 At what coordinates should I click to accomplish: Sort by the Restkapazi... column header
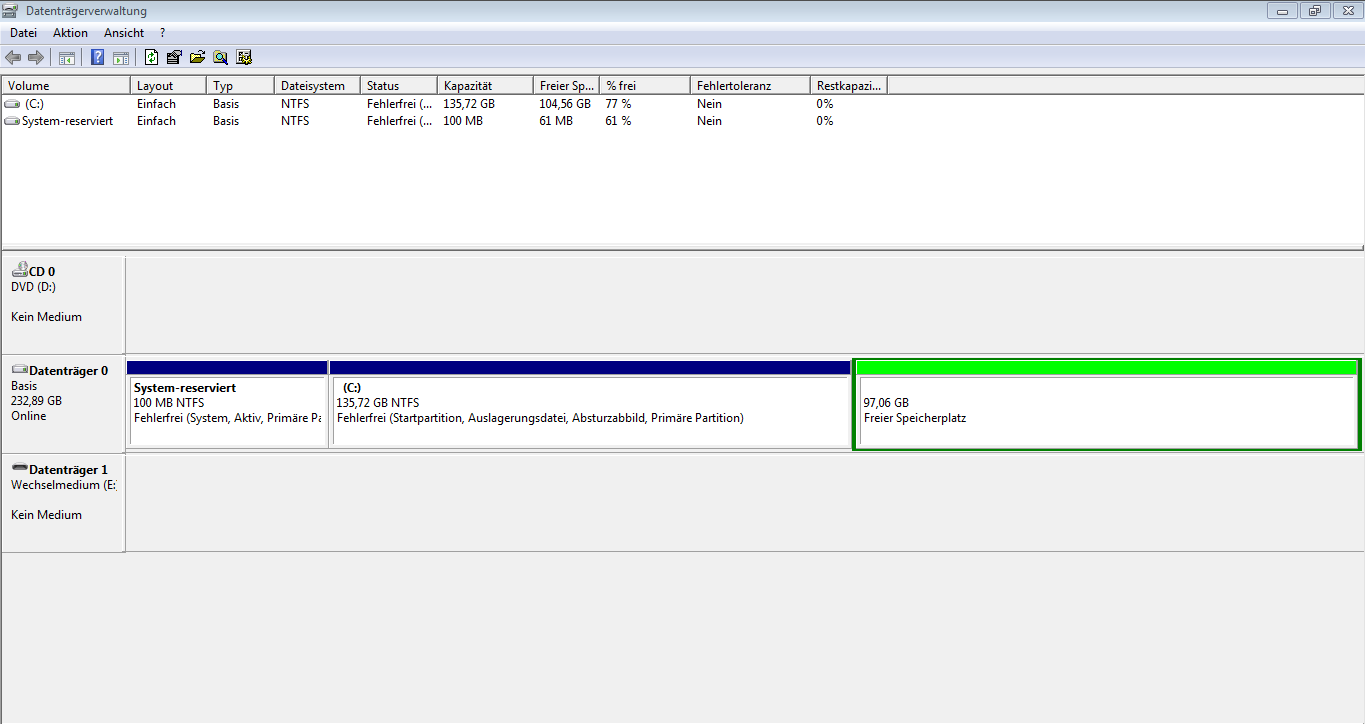[849, 86]
